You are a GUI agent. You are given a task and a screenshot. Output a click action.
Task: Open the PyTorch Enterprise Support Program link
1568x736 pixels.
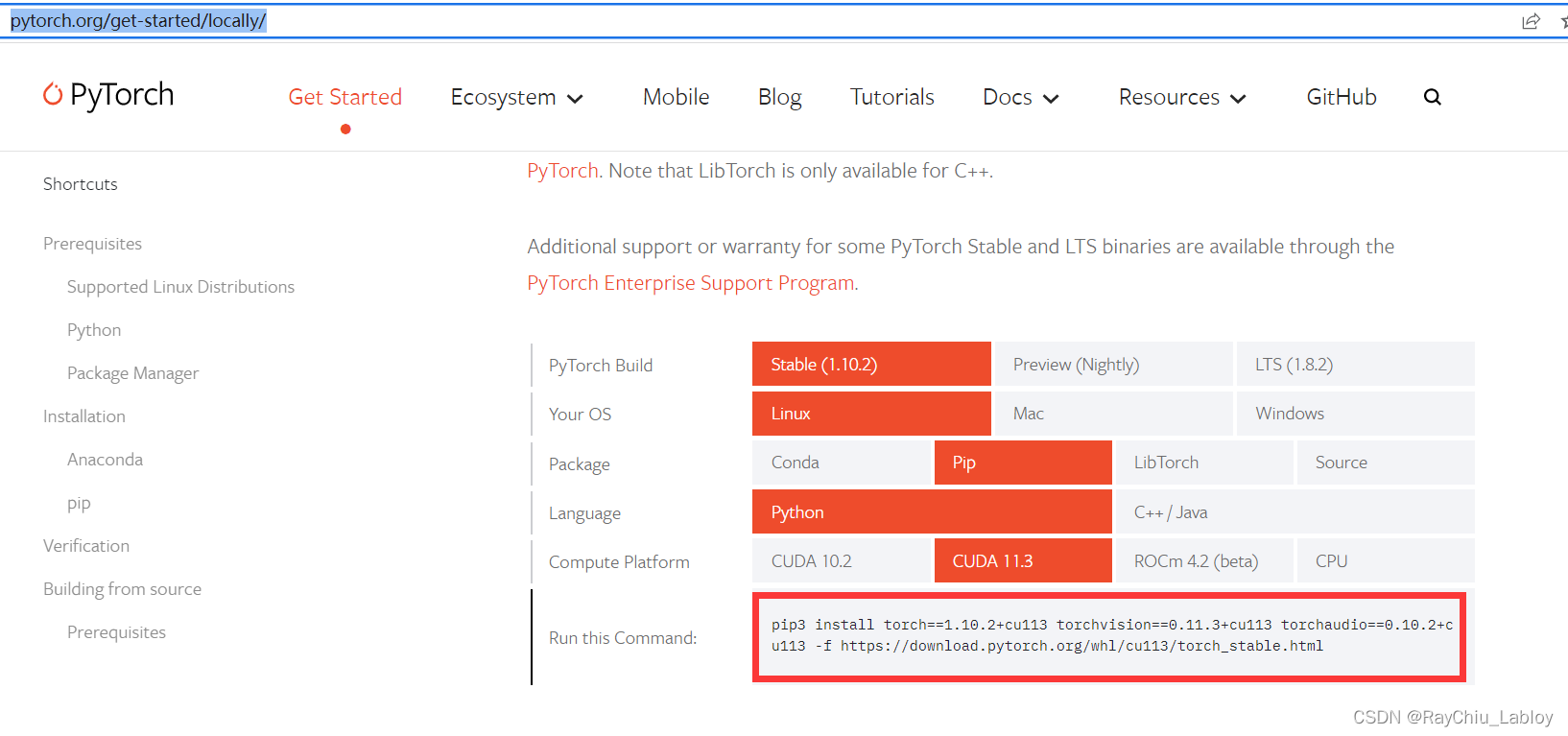(x=691, y=283)
